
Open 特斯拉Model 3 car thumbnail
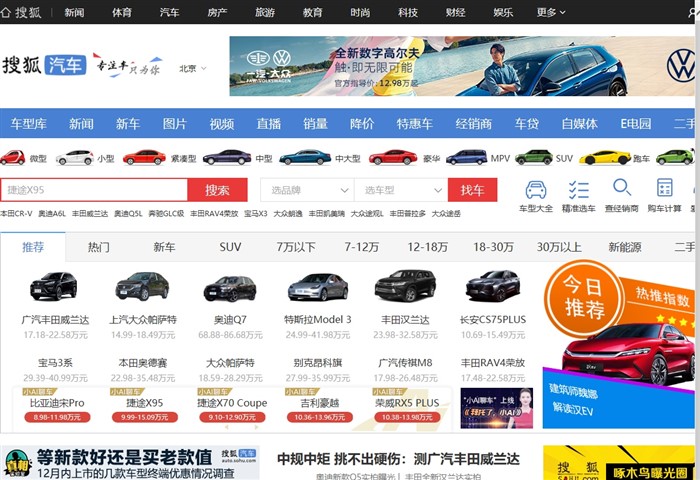point(317,287)
